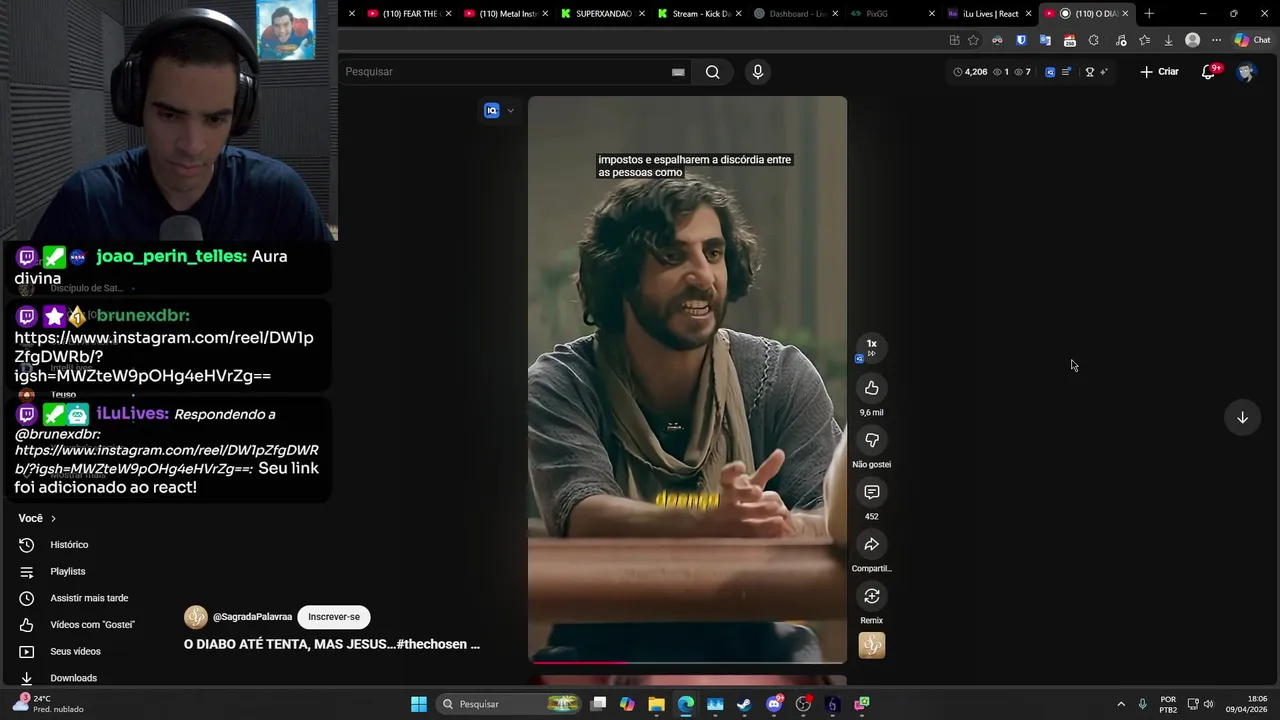Open Copilot Chat button in browser
This screenshot has height=720, width=1280.
(1252, 40)
